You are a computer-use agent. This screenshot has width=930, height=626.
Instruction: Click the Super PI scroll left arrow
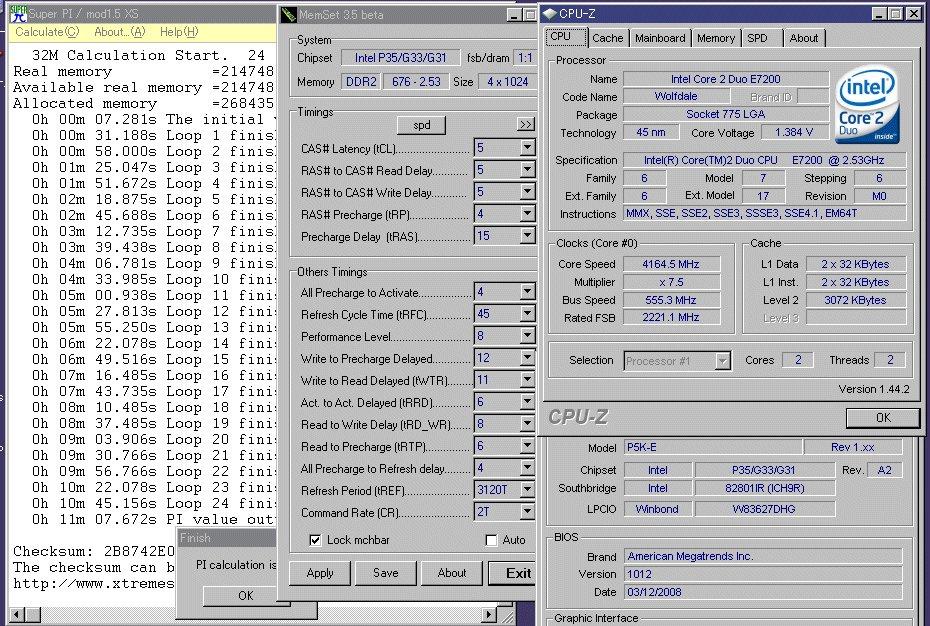(17, 615)
